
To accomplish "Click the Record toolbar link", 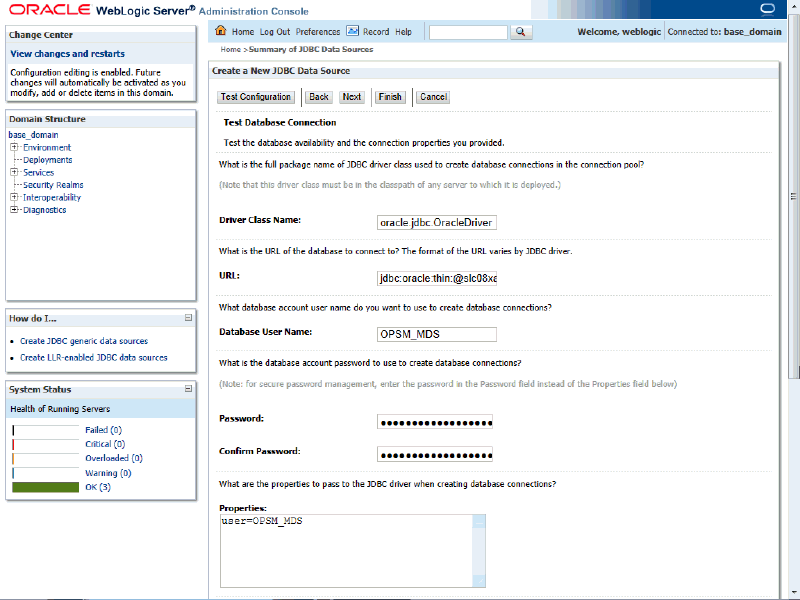I will click(376, 32).
